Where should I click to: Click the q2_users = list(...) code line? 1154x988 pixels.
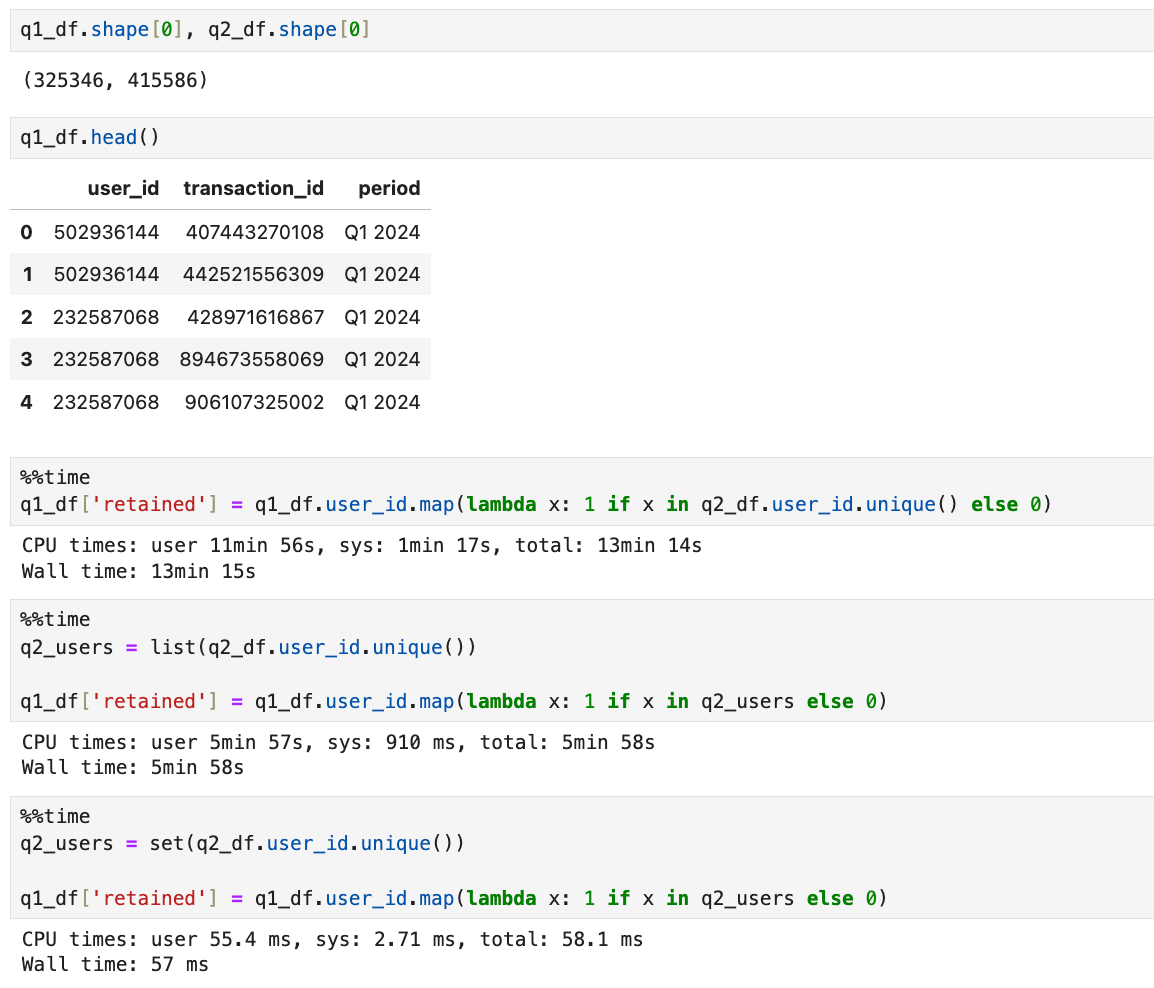tap(248, 647)
